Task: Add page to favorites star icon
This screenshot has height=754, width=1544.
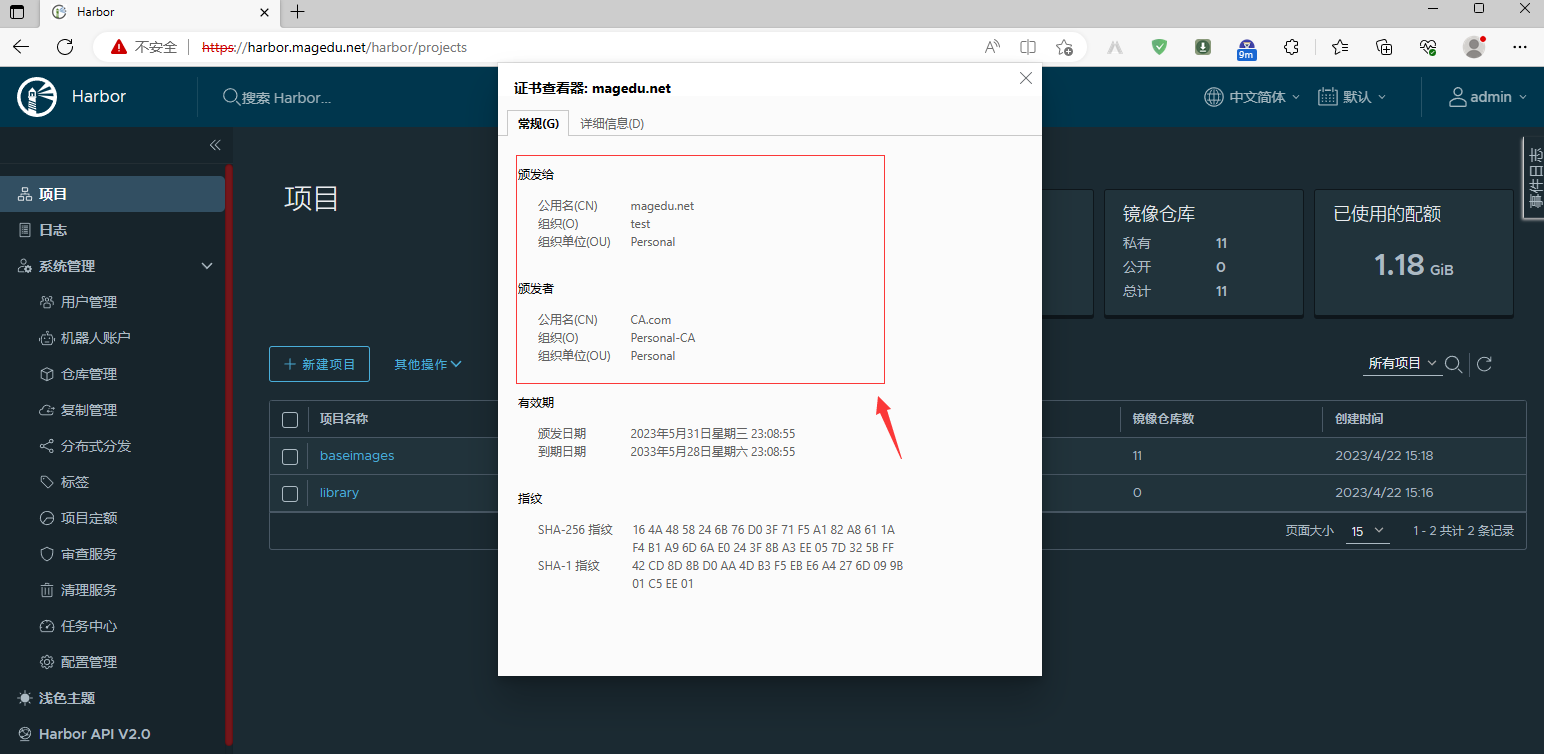Action: 1064,47
